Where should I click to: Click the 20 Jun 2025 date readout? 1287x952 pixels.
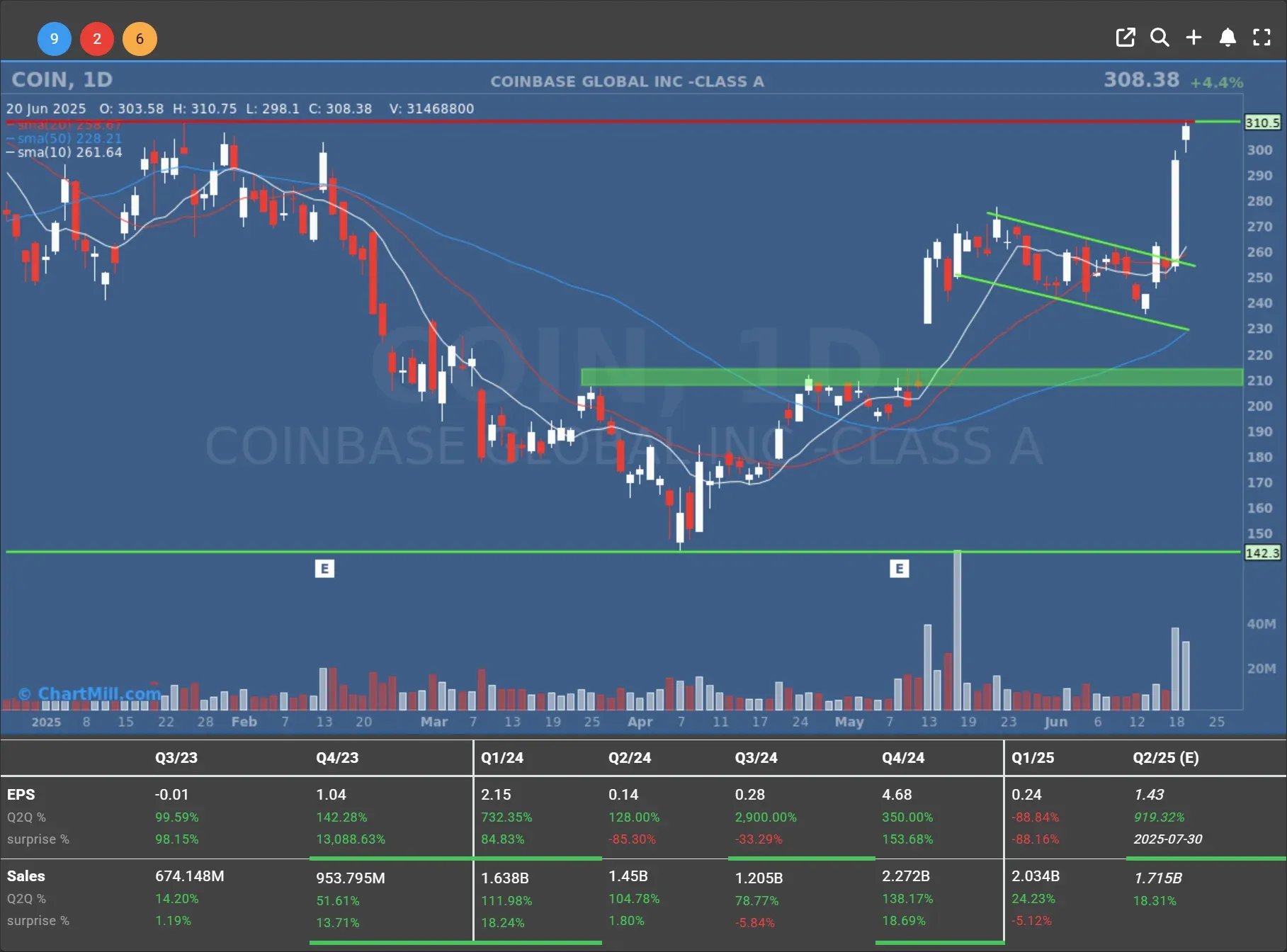[x=46, y=108]
